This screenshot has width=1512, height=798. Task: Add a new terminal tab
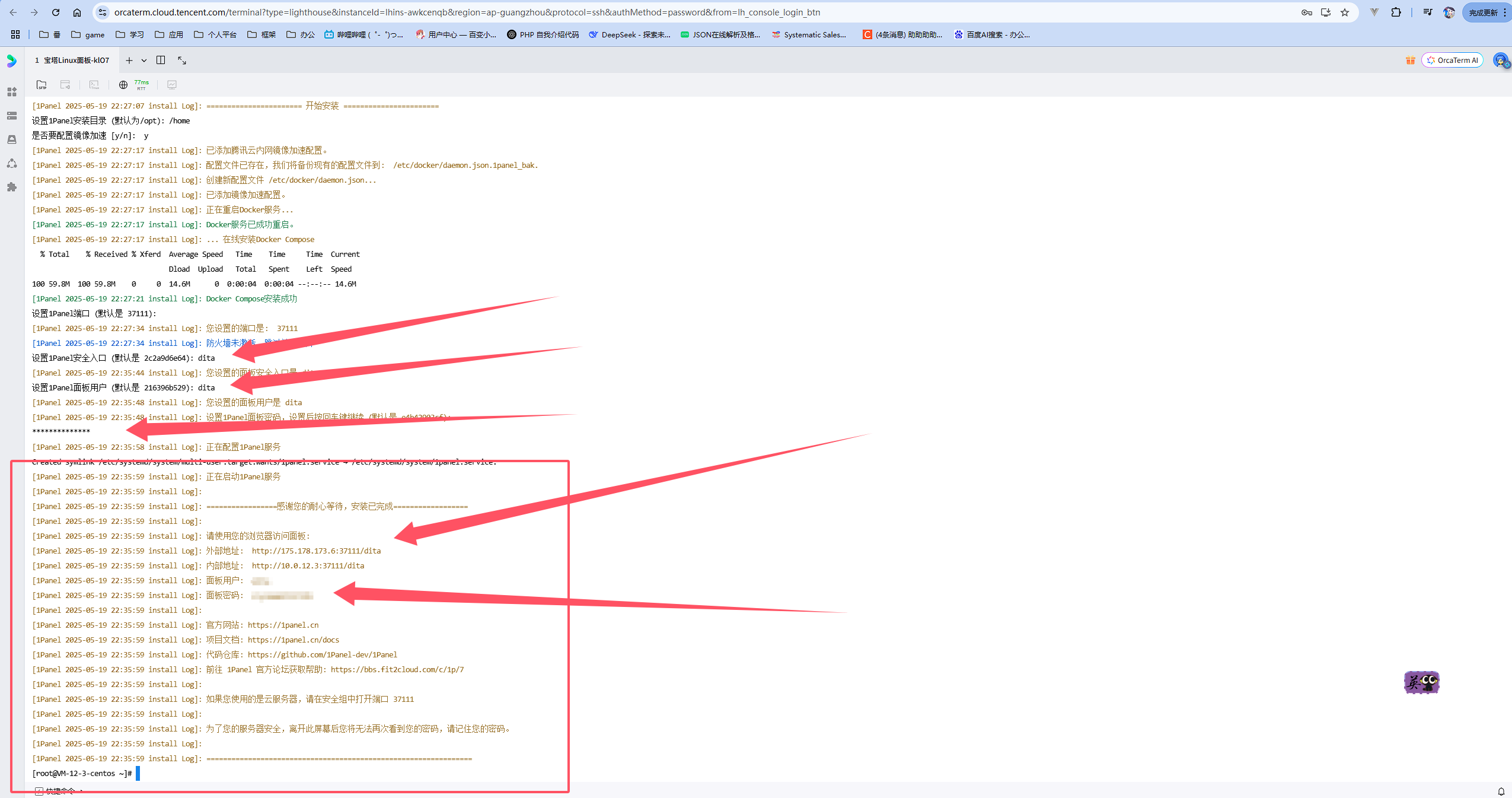129,61
